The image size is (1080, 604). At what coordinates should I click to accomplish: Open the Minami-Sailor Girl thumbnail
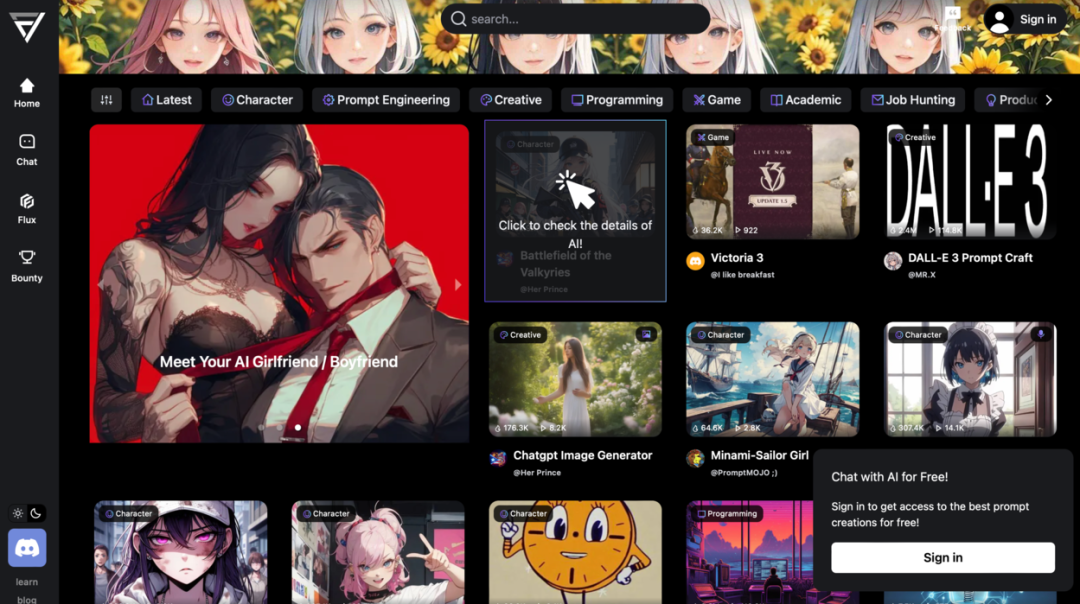772,379
